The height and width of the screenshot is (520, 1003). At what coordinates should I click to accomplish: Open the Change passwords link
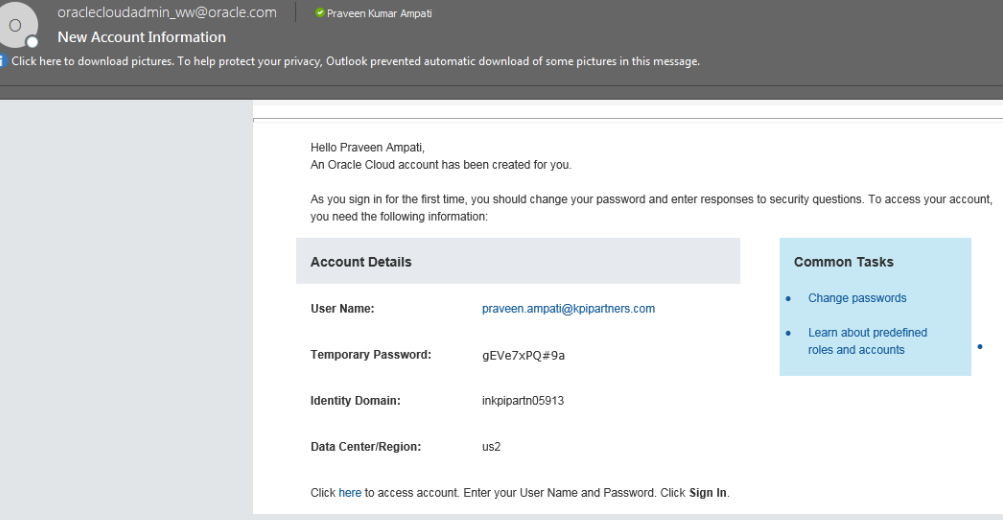pyautogui.click(x=857, y=298)
